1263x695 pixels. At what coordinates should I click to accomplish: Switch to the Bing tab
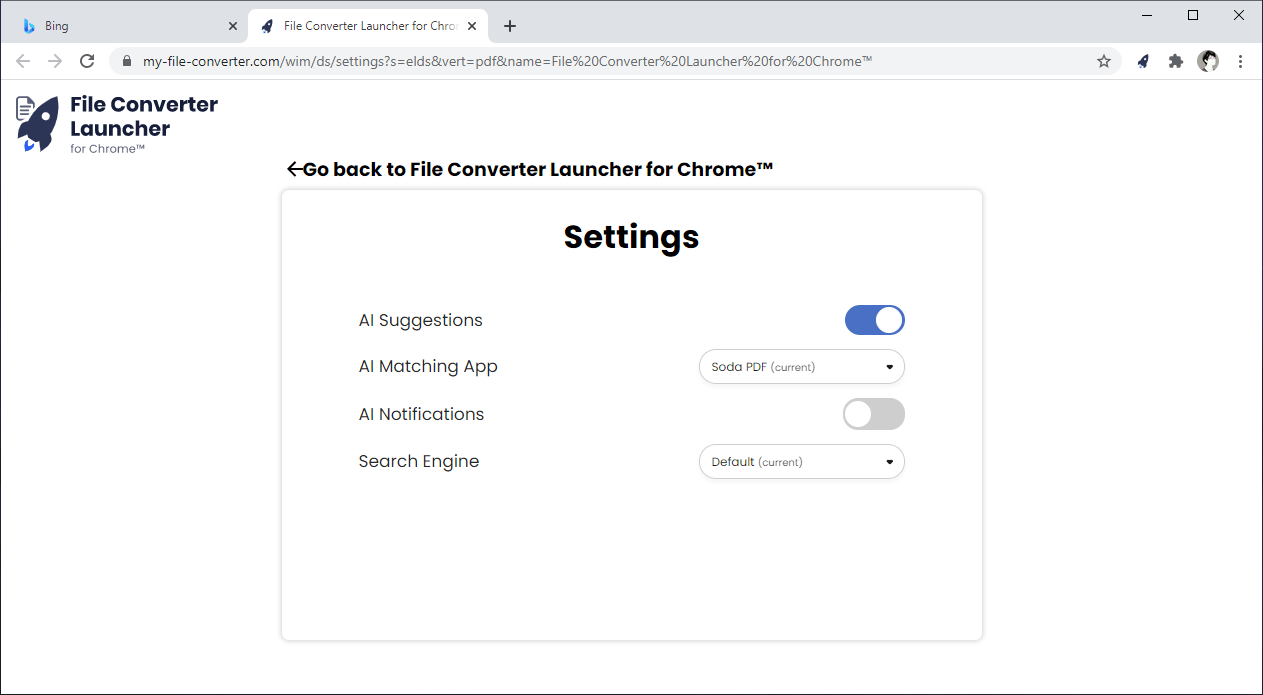(120, 25)
